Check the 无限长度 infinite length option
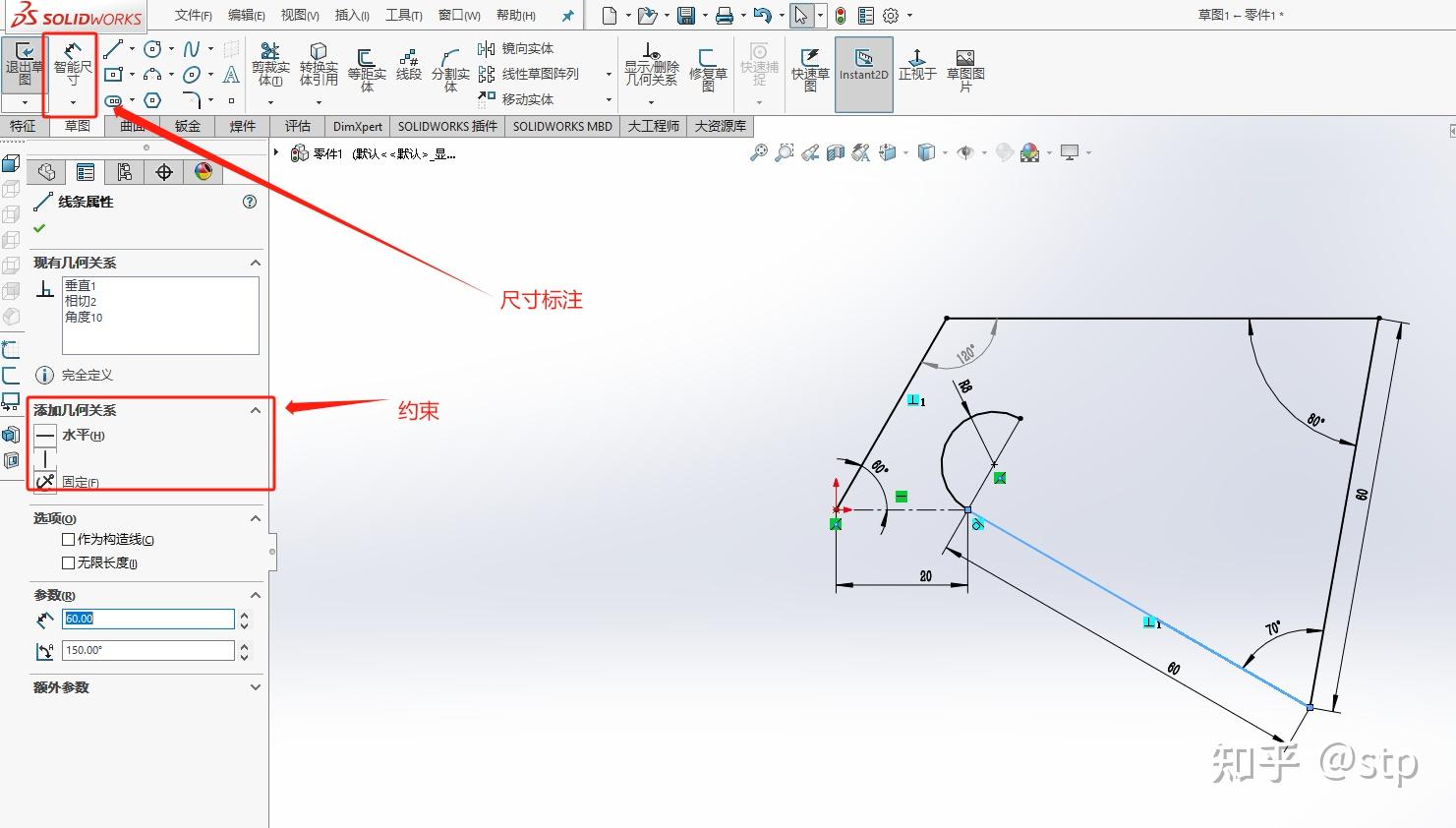The width and height of the screenshot is (1456, 828). (68, 562)
